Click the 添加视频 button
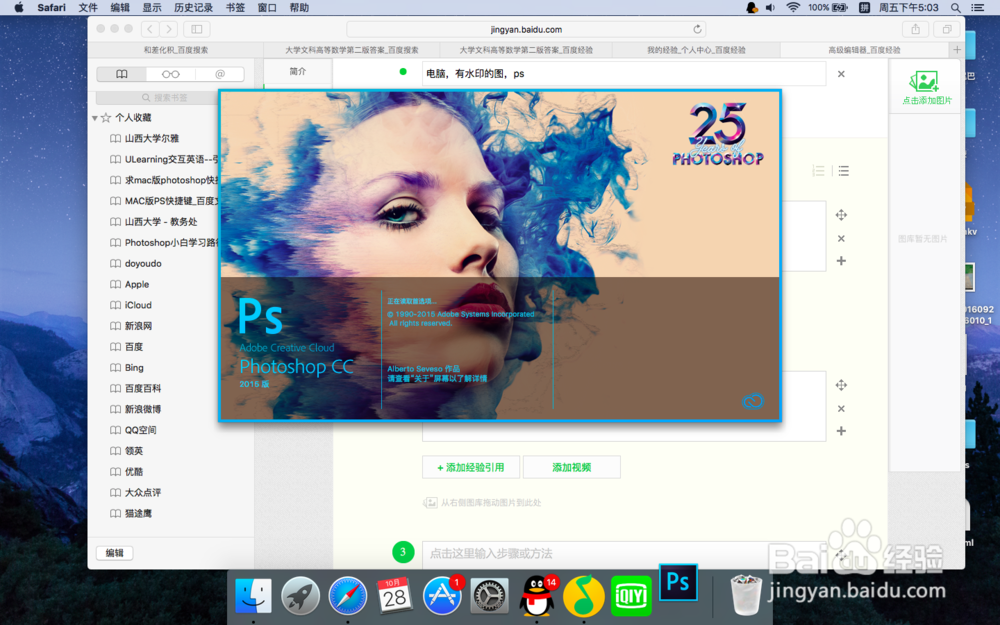The height and width of the screenshot is (625, 1000). [x=571, y=467]
